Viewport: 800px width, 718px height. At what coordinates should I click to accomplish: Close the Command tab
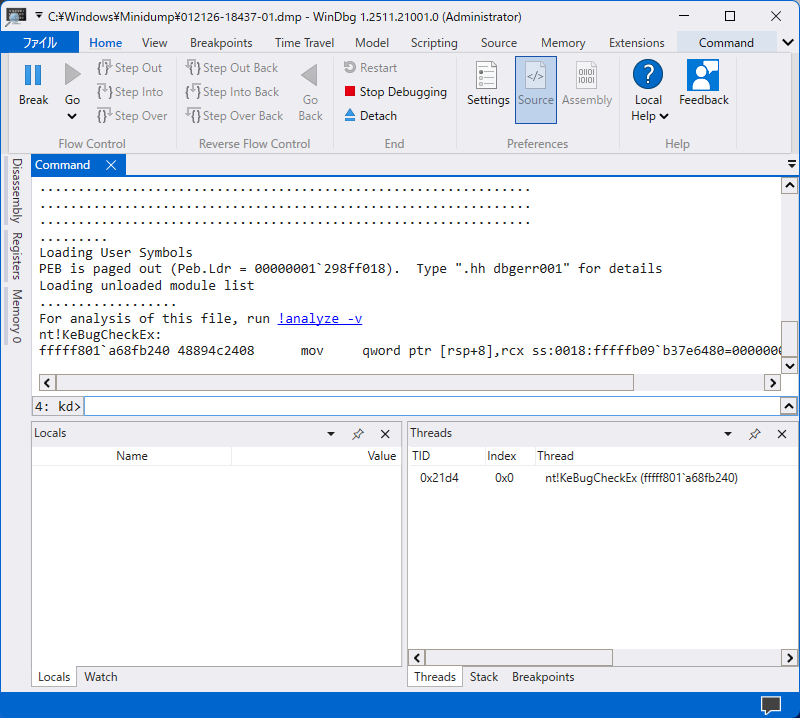(x=111, y=166)
